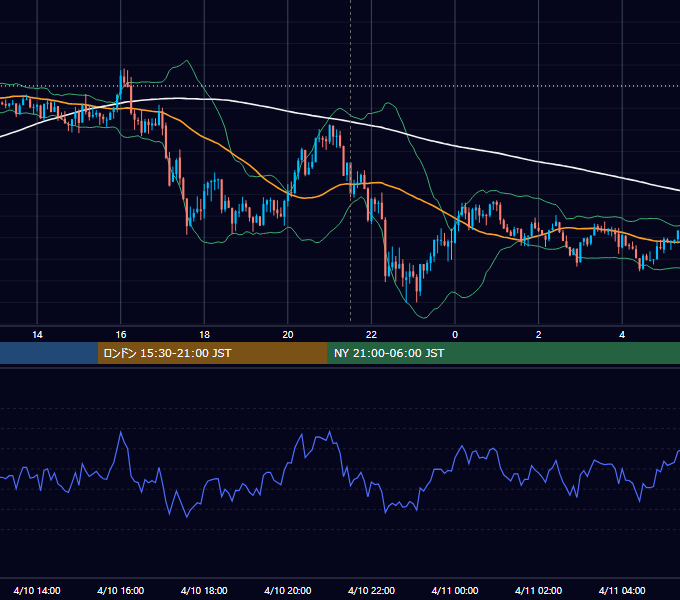
Task: Click the 4/10 14:00 date label
Action: tap(37, 590)
